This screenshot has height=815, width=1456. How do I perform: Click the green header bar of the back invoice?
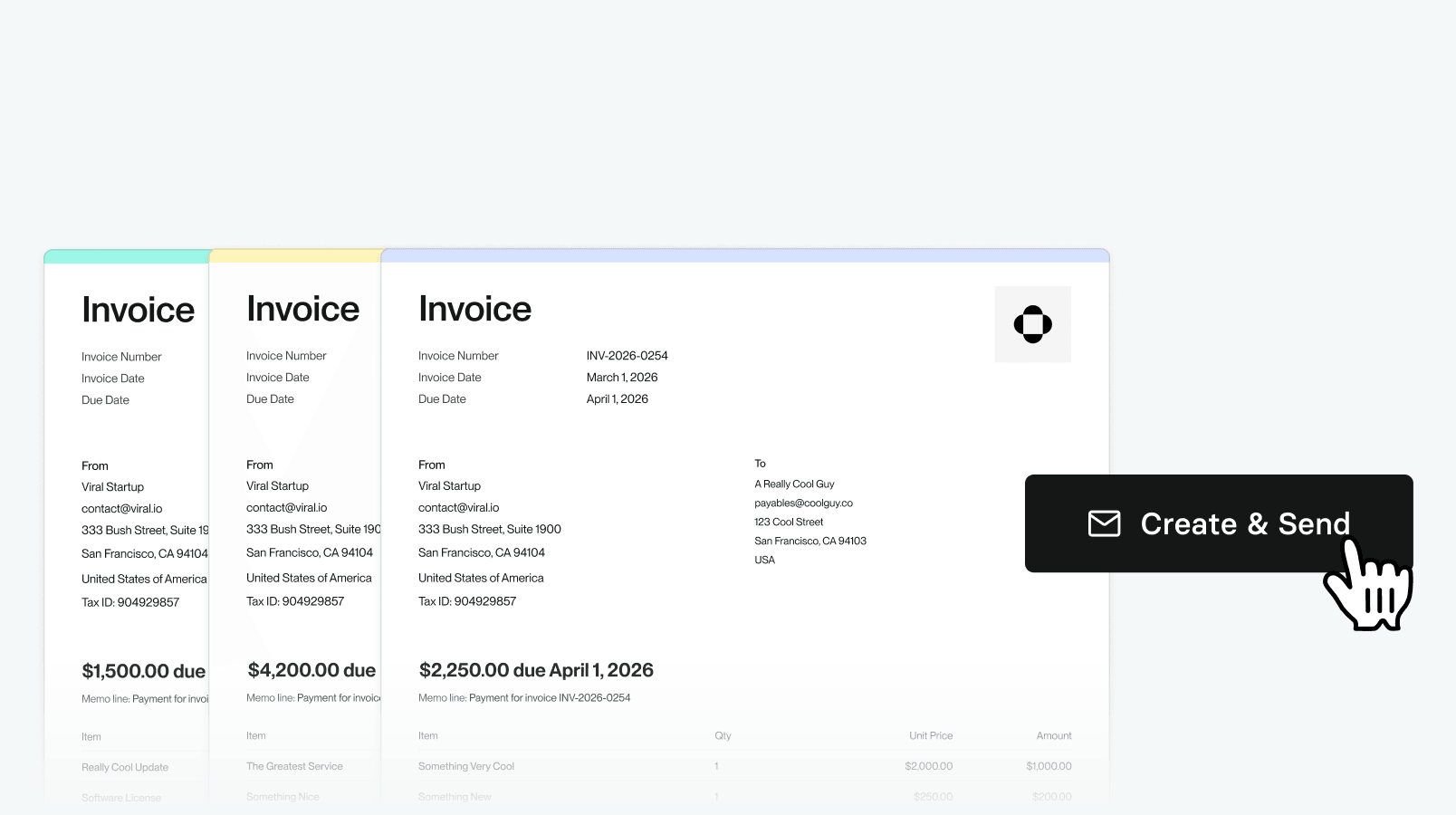(127, 257)
